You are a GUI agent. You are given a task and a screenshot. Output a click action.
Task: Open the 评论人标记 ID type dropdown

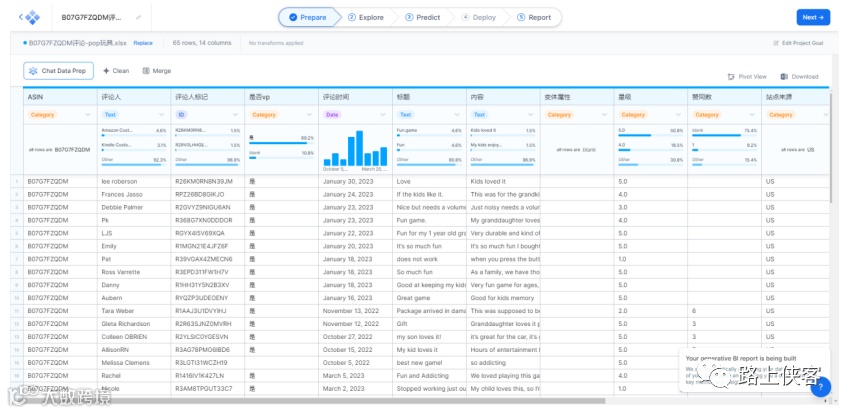coord(235,115)
